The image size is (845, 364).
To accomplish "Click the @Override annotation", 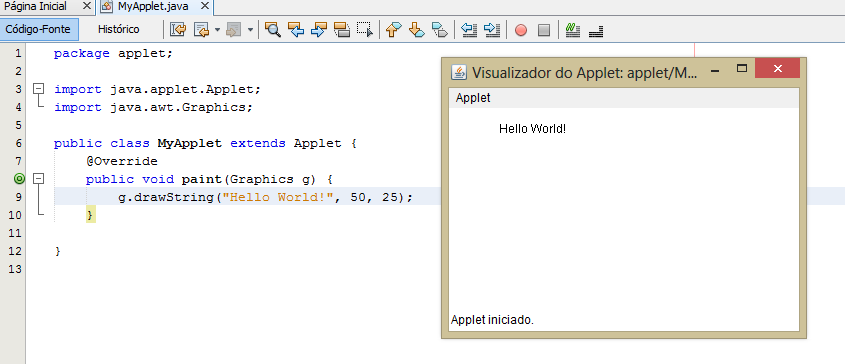I will [122, 161].
